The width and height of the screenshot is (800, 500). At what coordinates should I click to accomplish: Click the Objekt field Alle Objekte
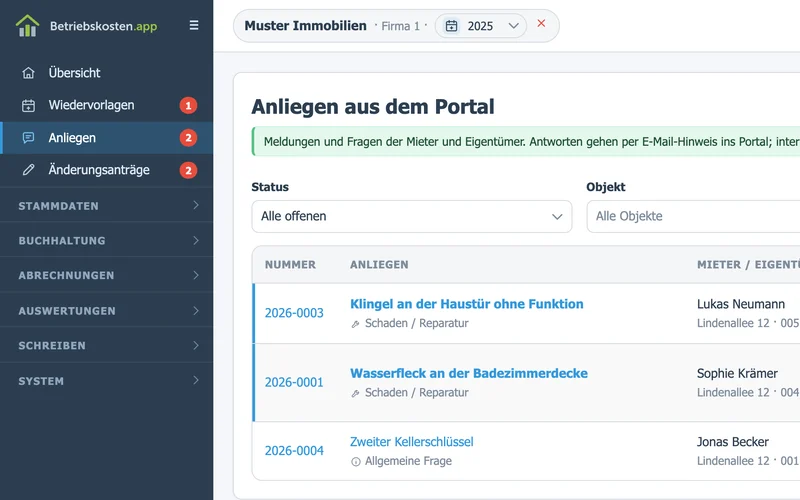pyautogui.click(x=693, y=216)
